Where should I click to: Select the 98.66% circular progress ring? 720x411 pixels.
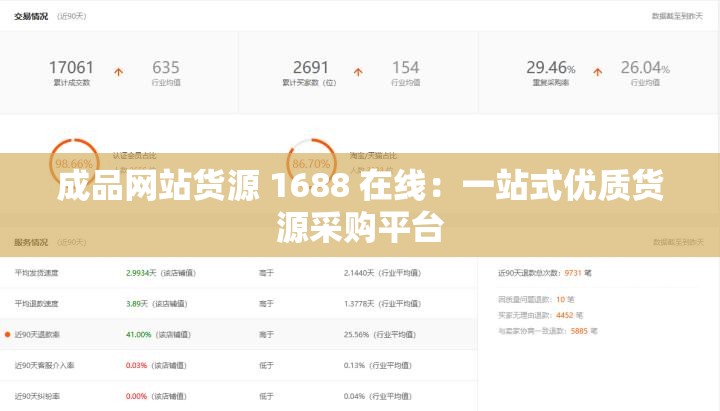coord(74,163)
